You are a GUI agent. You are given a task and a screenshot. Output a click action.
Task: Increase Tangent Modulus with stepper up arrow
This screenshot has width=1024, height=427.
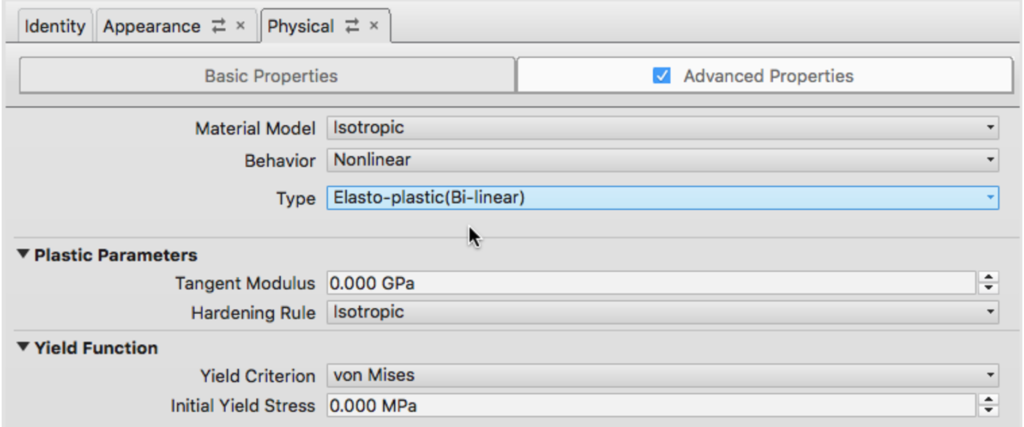pos(989,278)
